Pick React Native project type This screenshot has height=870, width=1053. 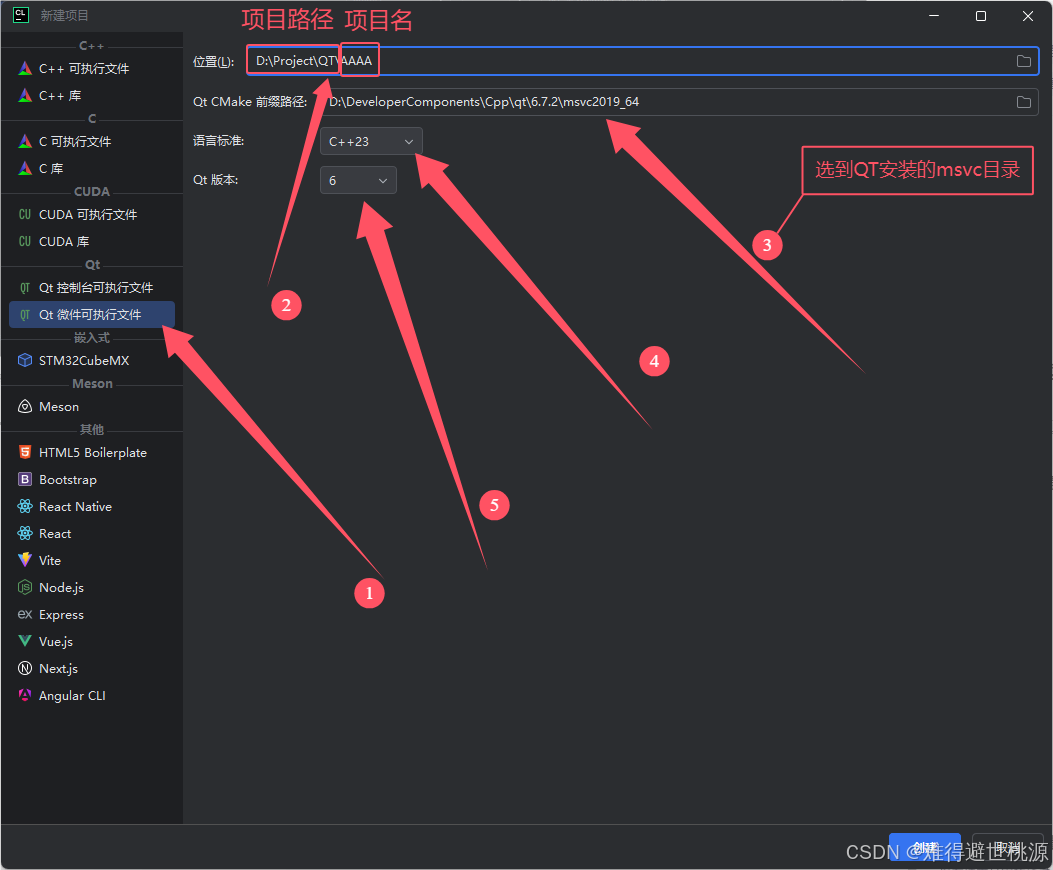tap(92, 506)
